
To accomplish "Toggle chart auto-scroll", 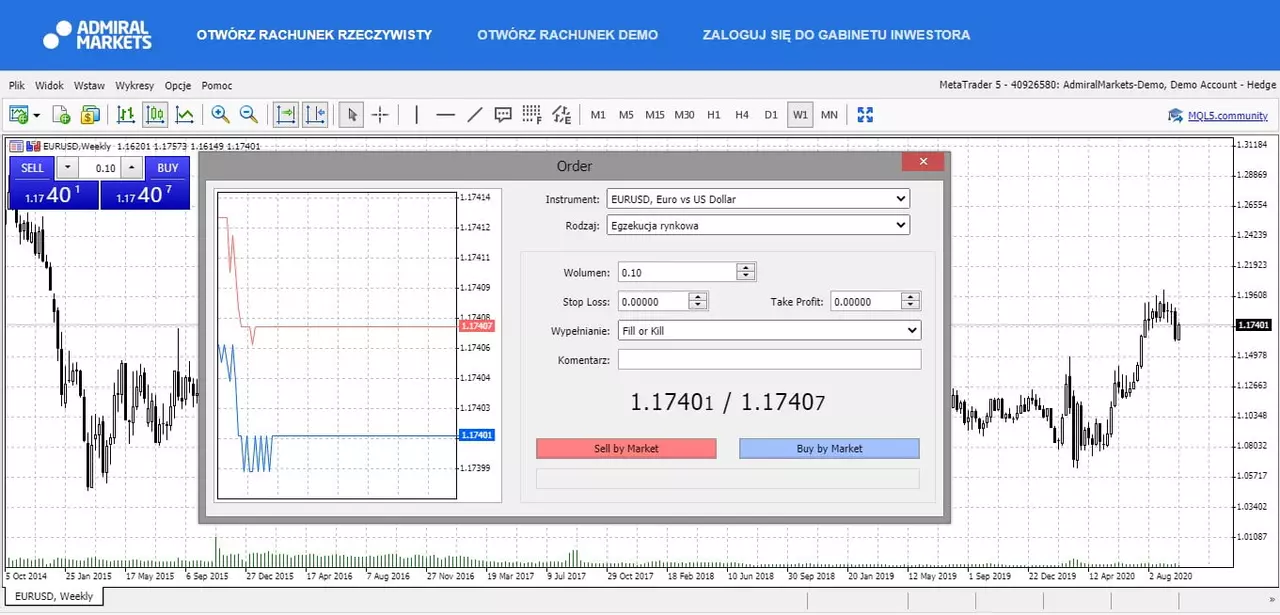I will 286,115.
